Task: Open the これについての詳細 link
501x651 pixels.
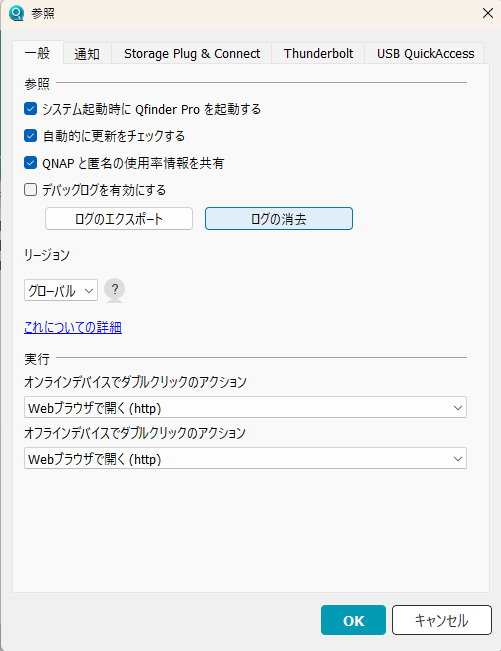Action: (73, 327)
